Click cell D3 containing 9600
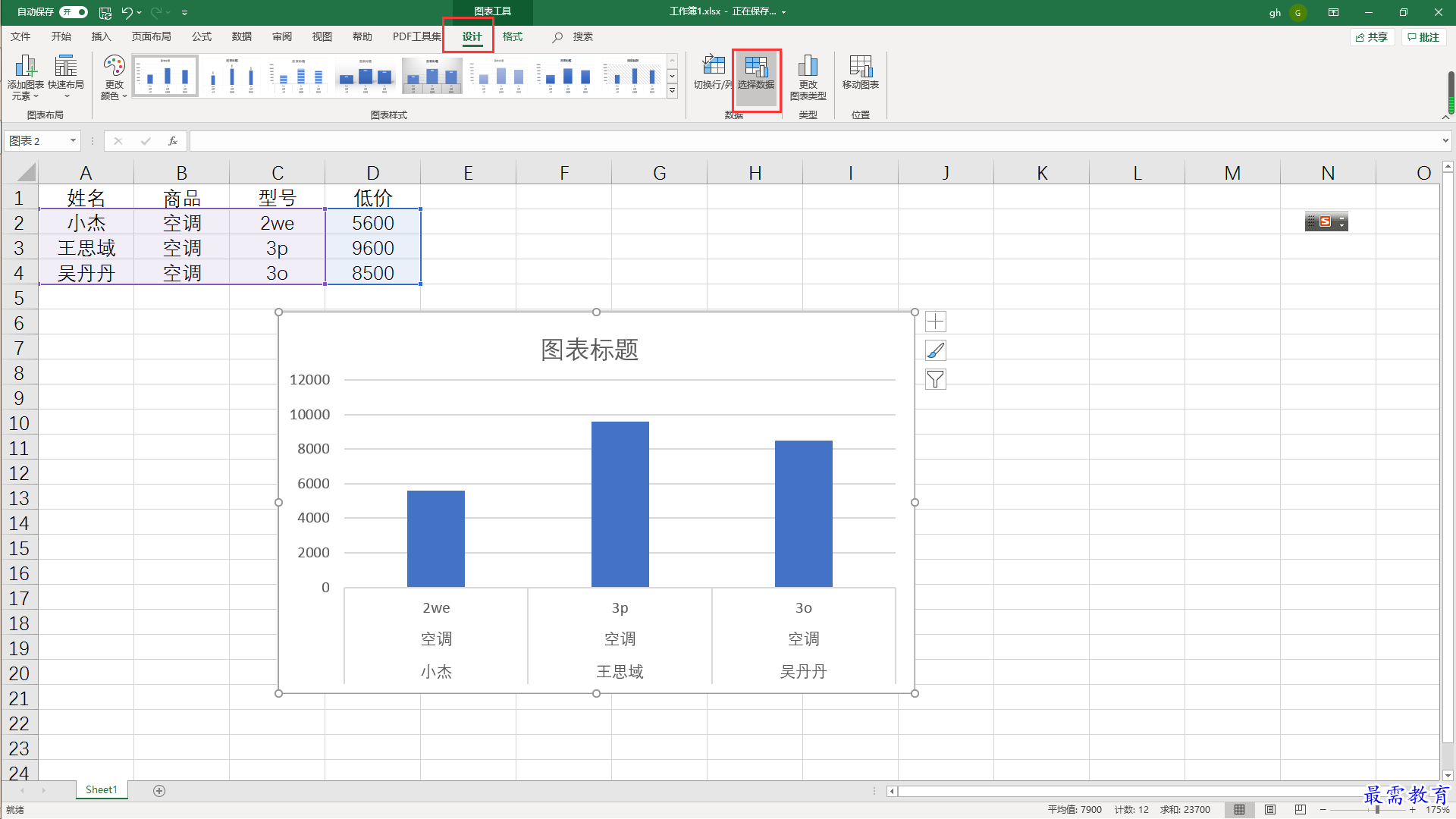The image size is (1456, 819). pyautogui.click(x=372, y=248)
